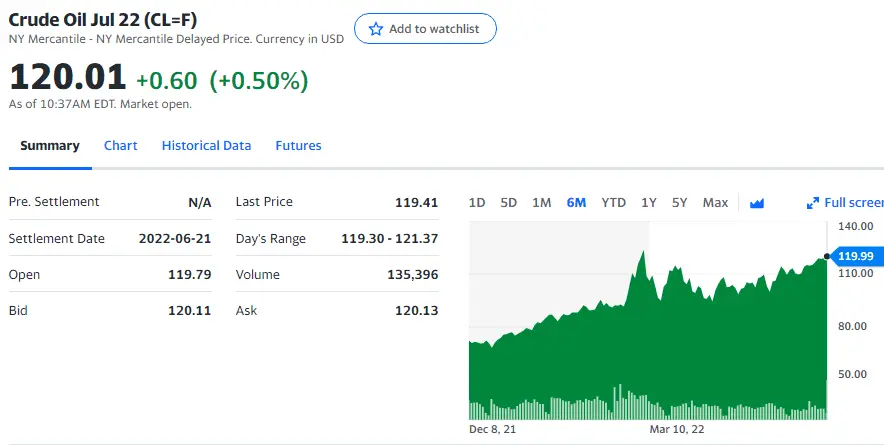Select the 1D chart range
Screen dimensions: 884x445
(x=477, y=203)
